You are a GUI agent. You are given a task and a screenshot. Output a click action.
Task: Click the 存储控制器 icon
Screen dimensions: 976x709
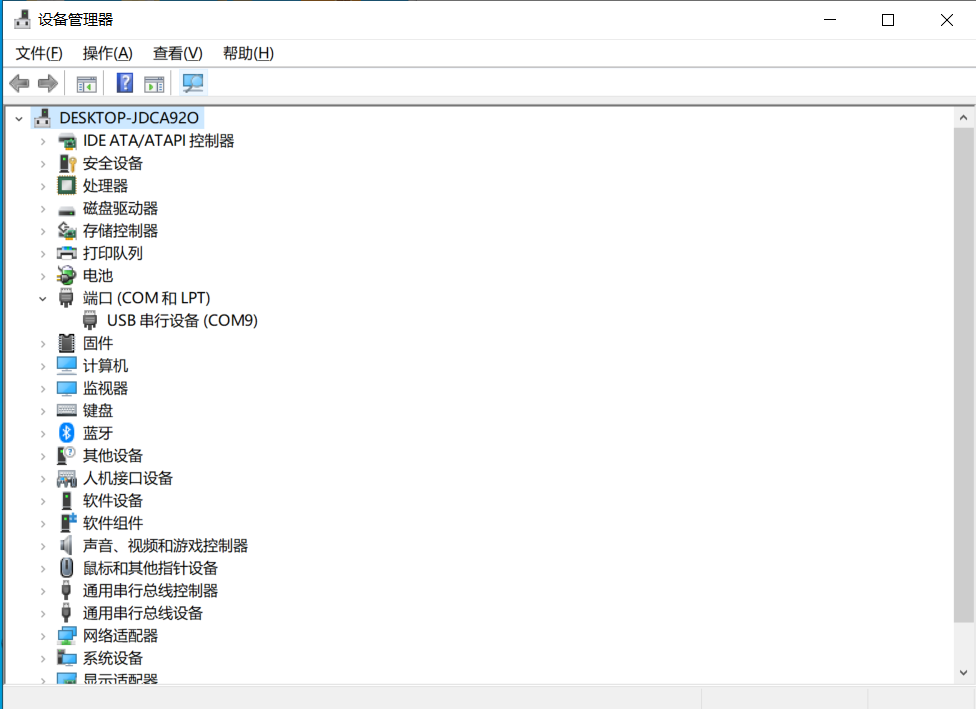tap(67, 231)
